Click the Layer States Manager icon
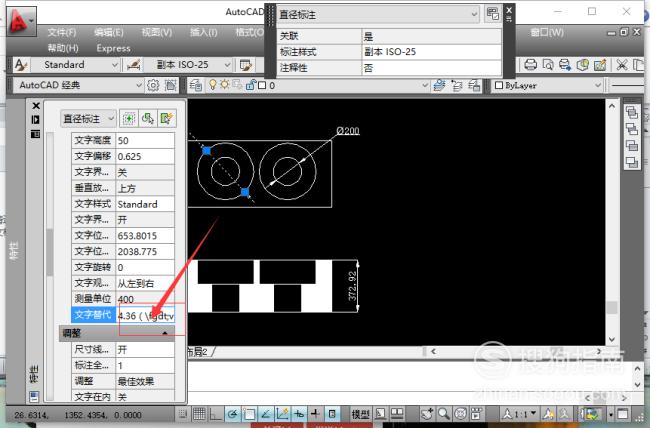 (474, 85)
